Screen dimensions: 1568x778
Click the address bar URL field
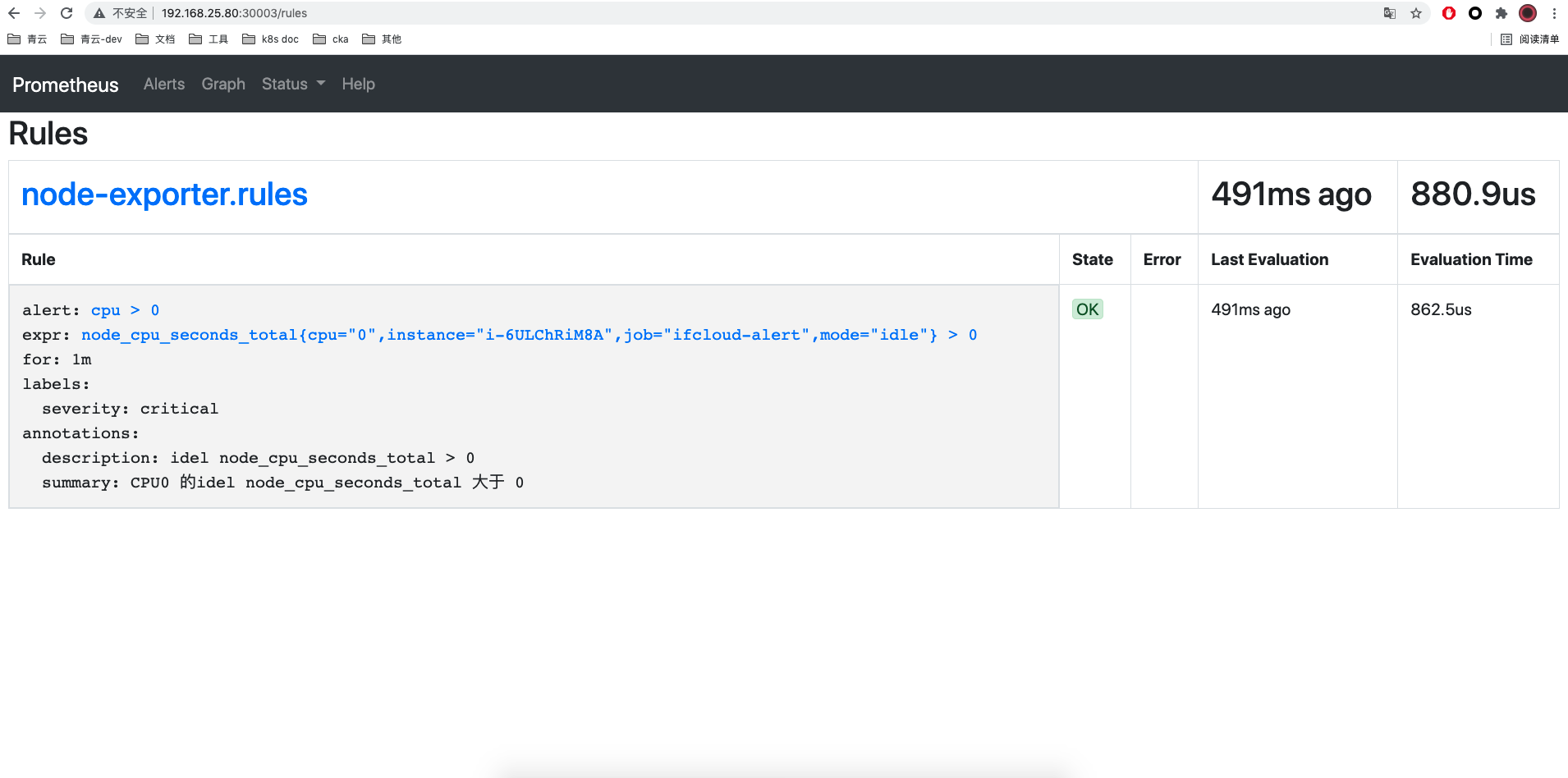(x=575, y=13)
